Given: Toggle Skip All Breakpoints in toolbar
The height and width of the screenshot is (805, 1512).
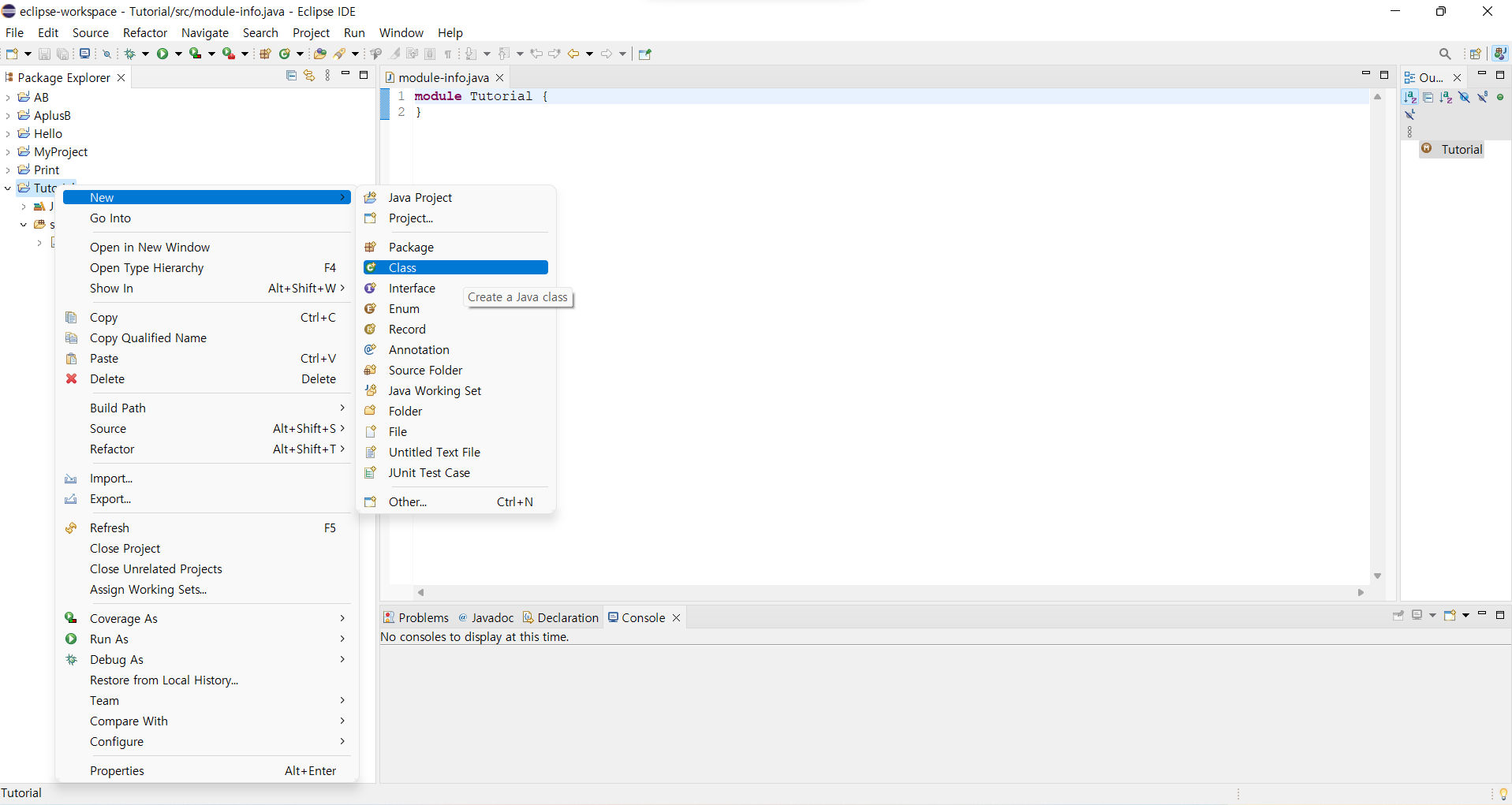Looking at the screenshot, I should click(107, 54).
